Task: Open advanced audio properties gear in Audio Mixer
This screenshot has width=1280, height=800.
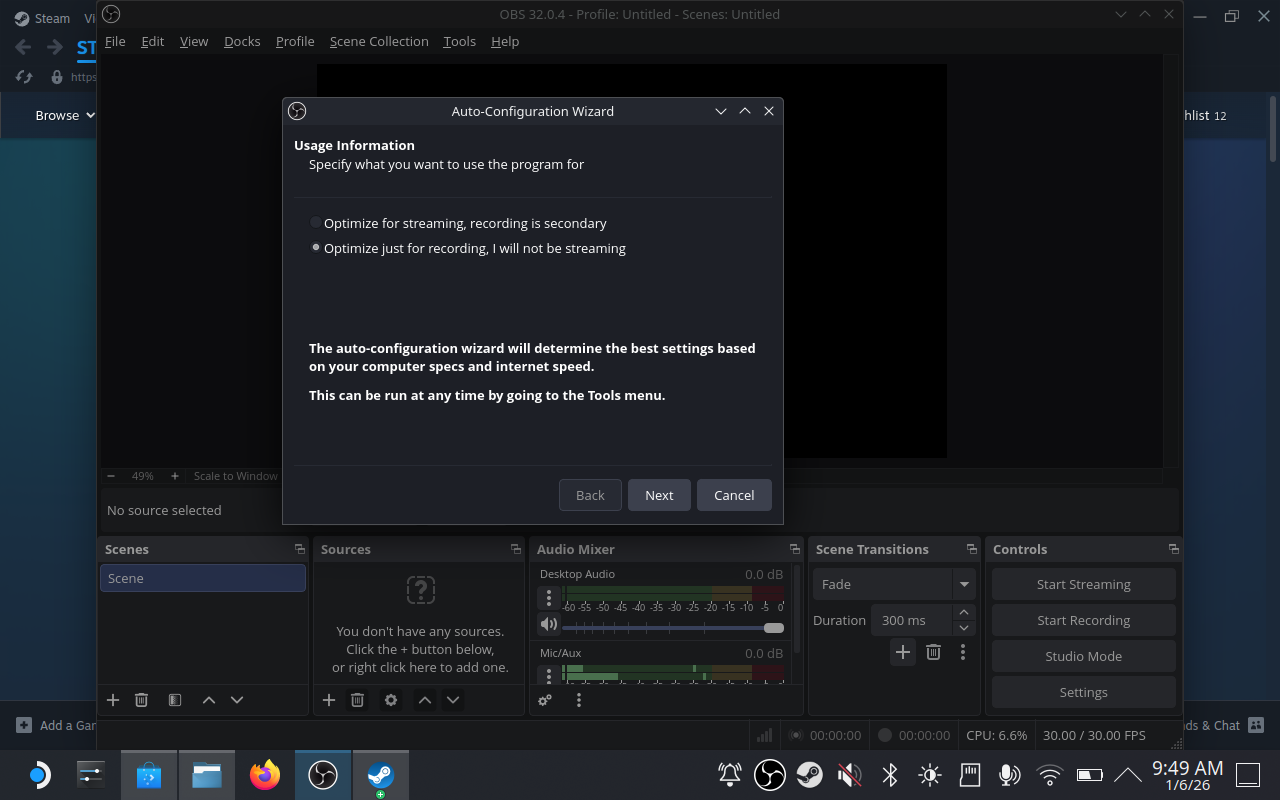Action: tap(544, 700)
